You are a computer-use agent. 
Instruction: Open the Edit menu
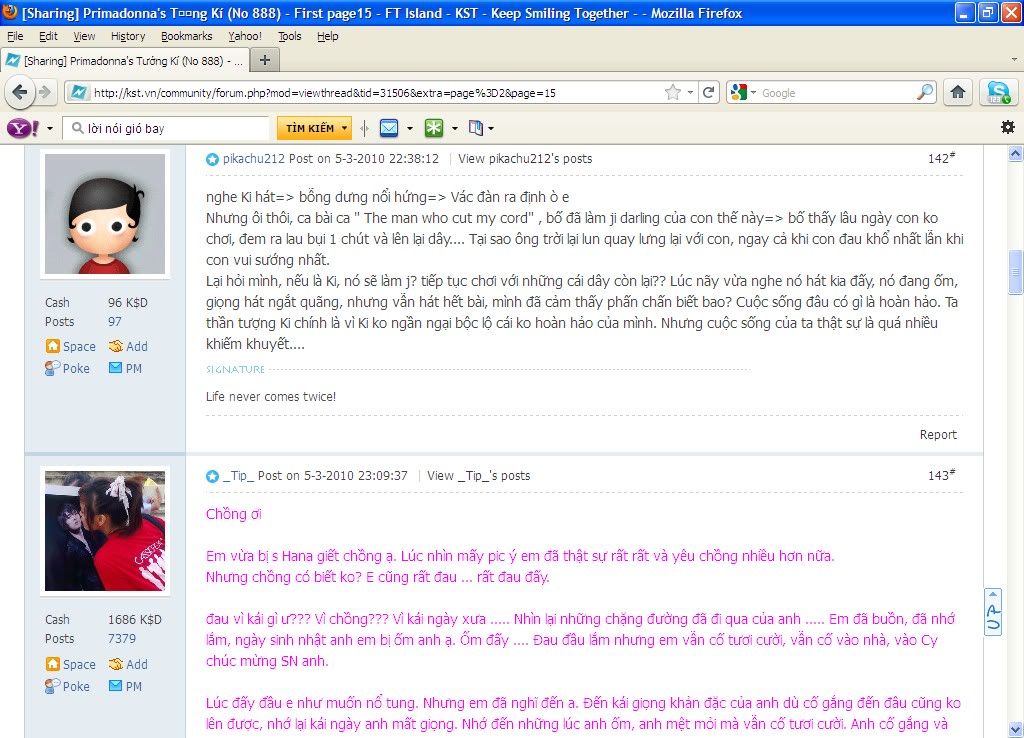point(48,36)
